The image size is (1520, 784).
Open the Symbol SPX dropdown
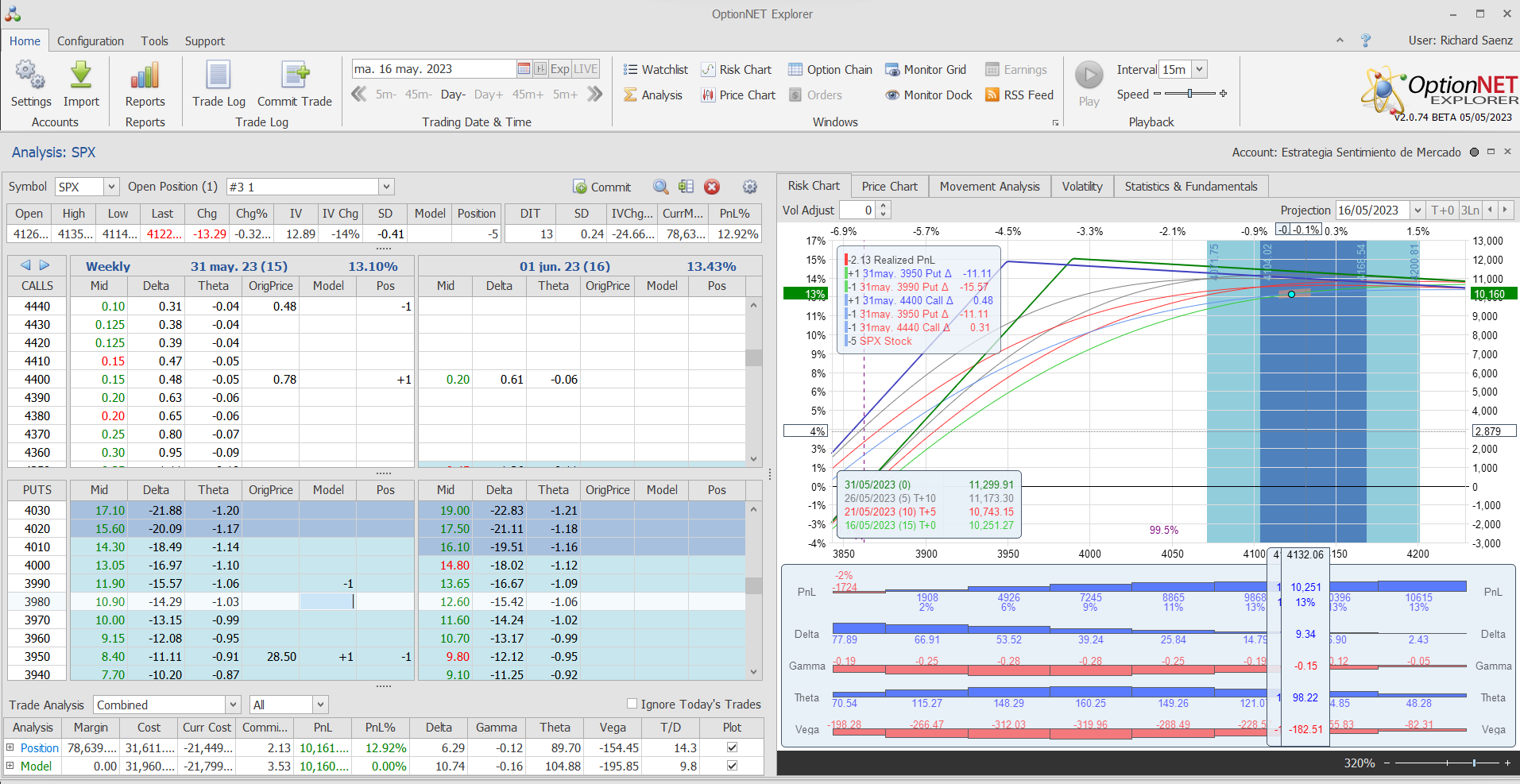111,187
